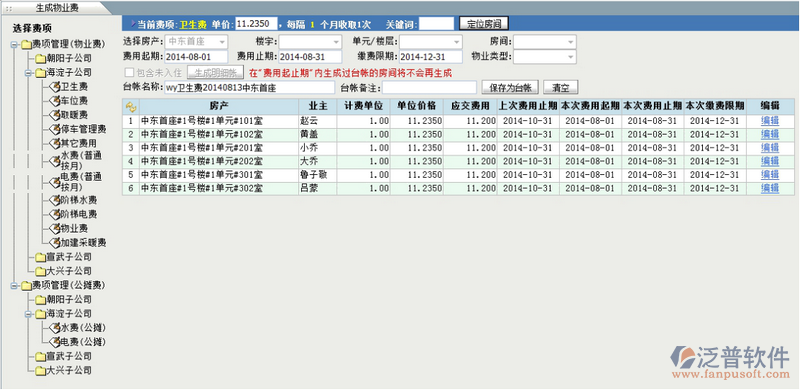This screenshot has height=390, width=800.
Task: Collapse the 费项管理(物业费) tree node
Action: point(13,44)
